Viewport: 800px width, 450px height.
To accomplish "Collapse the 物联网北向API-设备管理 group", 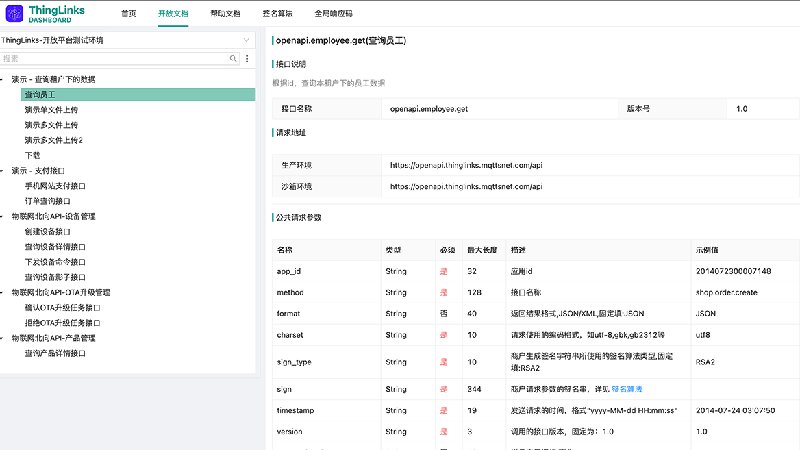I will coord(2,216).
